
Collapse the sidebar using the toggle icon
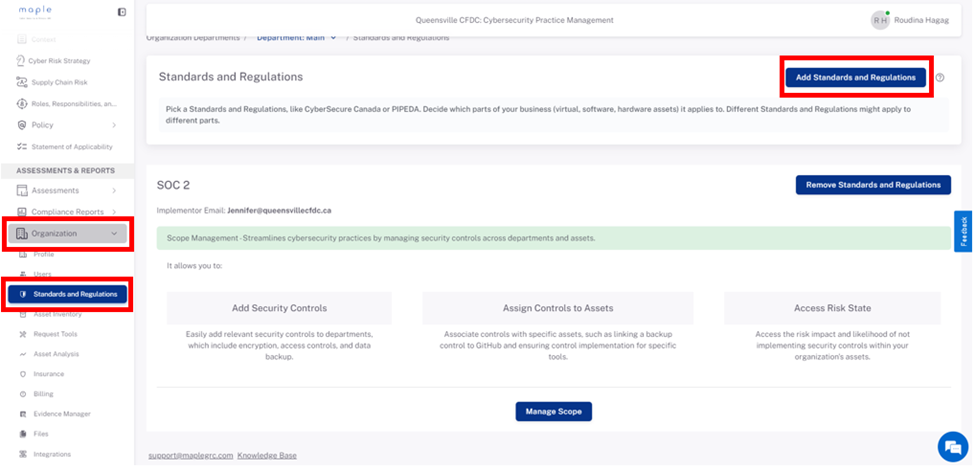tap(122, 12)
